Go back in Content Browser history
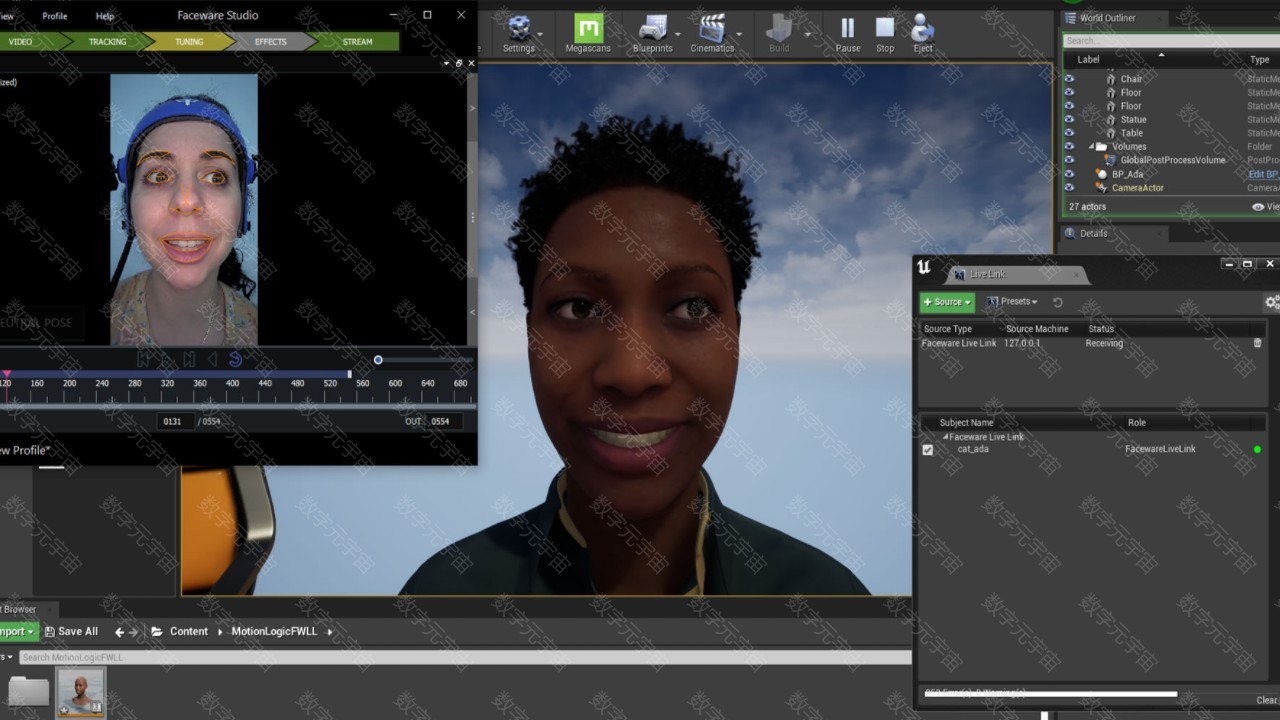The image size is (1280, 720). coord(119,631)
